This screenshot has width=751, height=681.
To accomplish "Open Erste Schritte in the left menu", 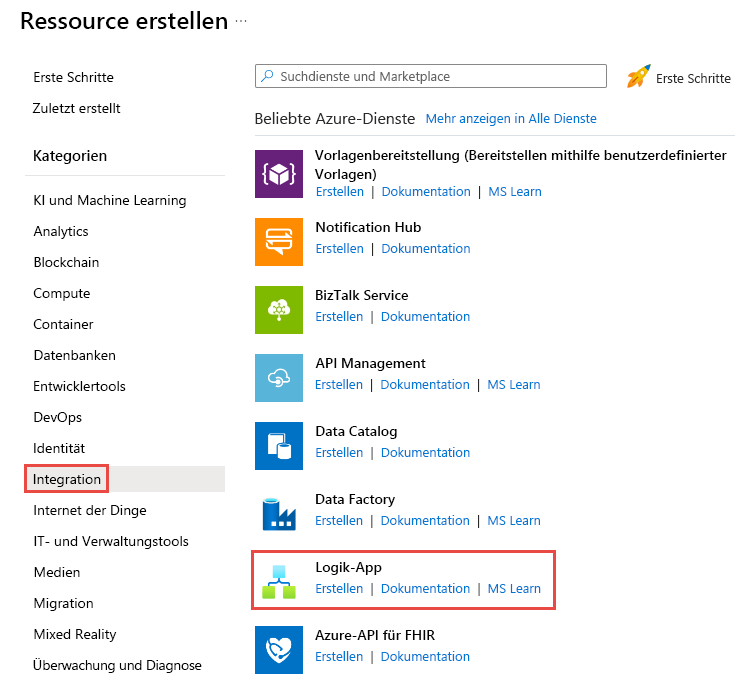I will coord(73,77).
